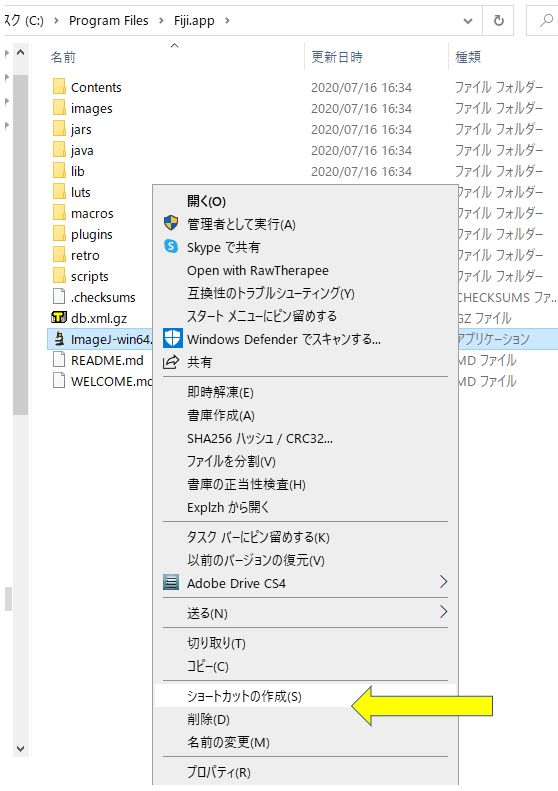Choose 切り取り(T)
This screenshot has width=558, height=791.
216,643
